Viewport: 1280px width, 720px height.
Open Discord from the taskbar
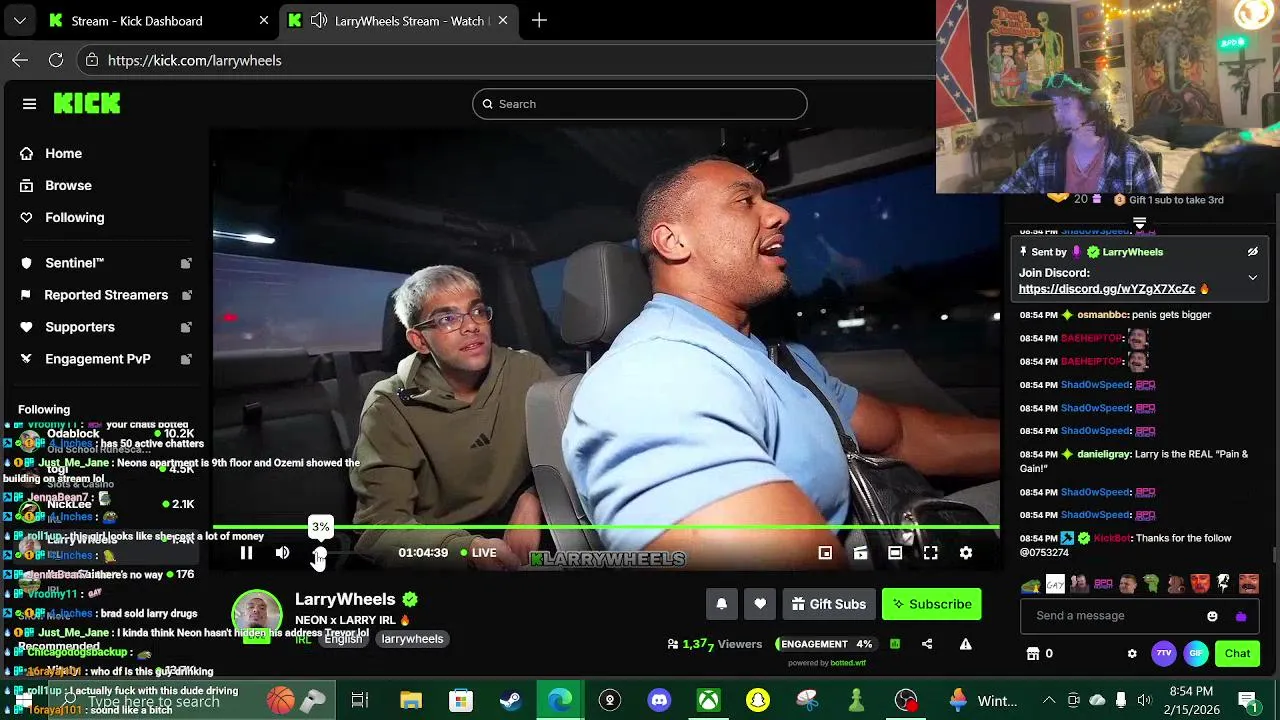click(659, 700)
